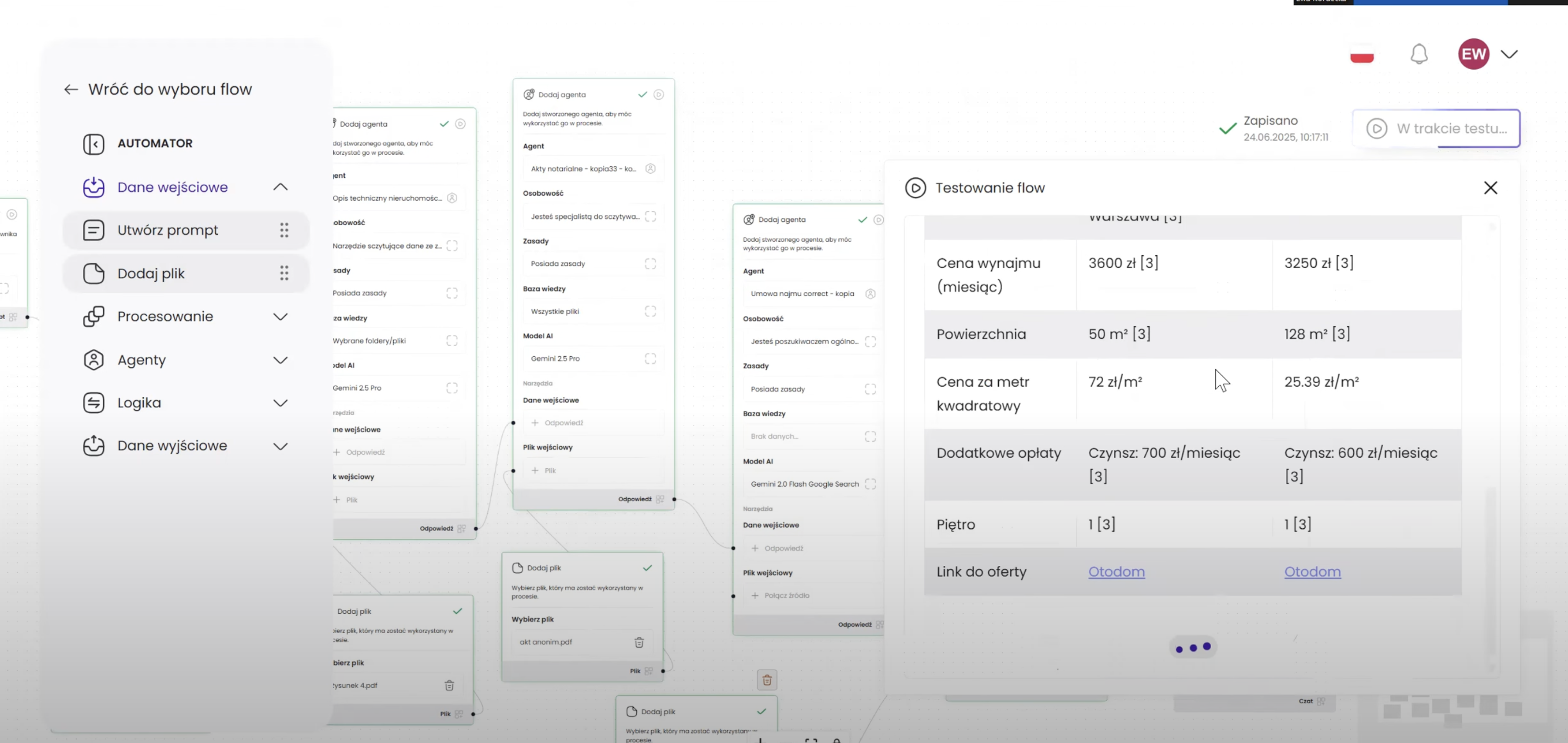Screen dimensions: 1568x743
Task: Collapse the Dane wejściowe section
Action: coord(280,187)
